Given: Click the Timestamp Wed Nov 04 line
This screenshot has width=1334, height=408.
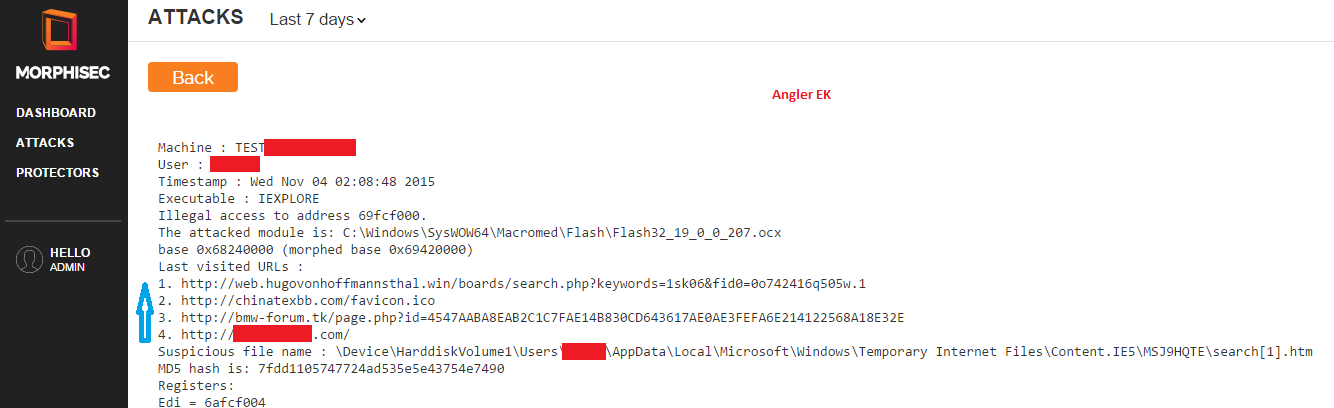Looking at the screenshot, I should point(296,181).
